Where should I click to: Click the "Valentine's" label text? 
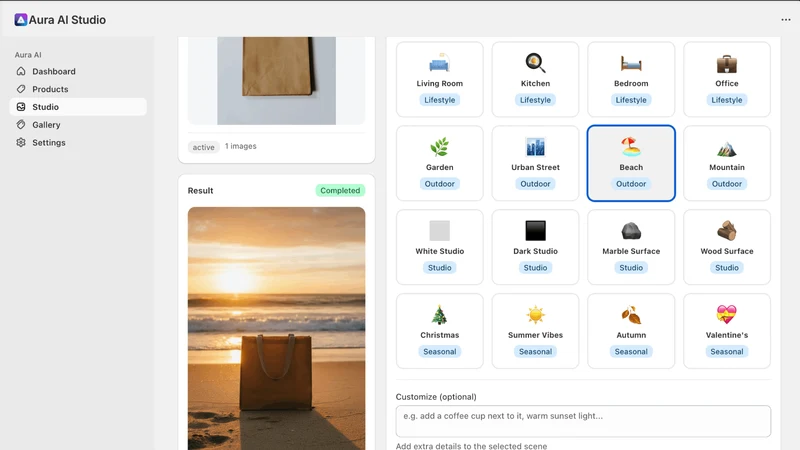point(727,335)
